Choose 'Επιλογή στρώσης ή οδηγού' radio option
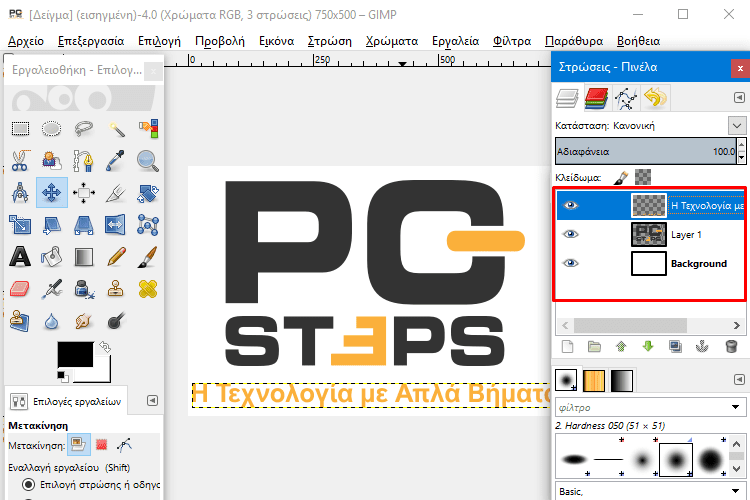Screen dimensions: 750x500 [29, 485]
